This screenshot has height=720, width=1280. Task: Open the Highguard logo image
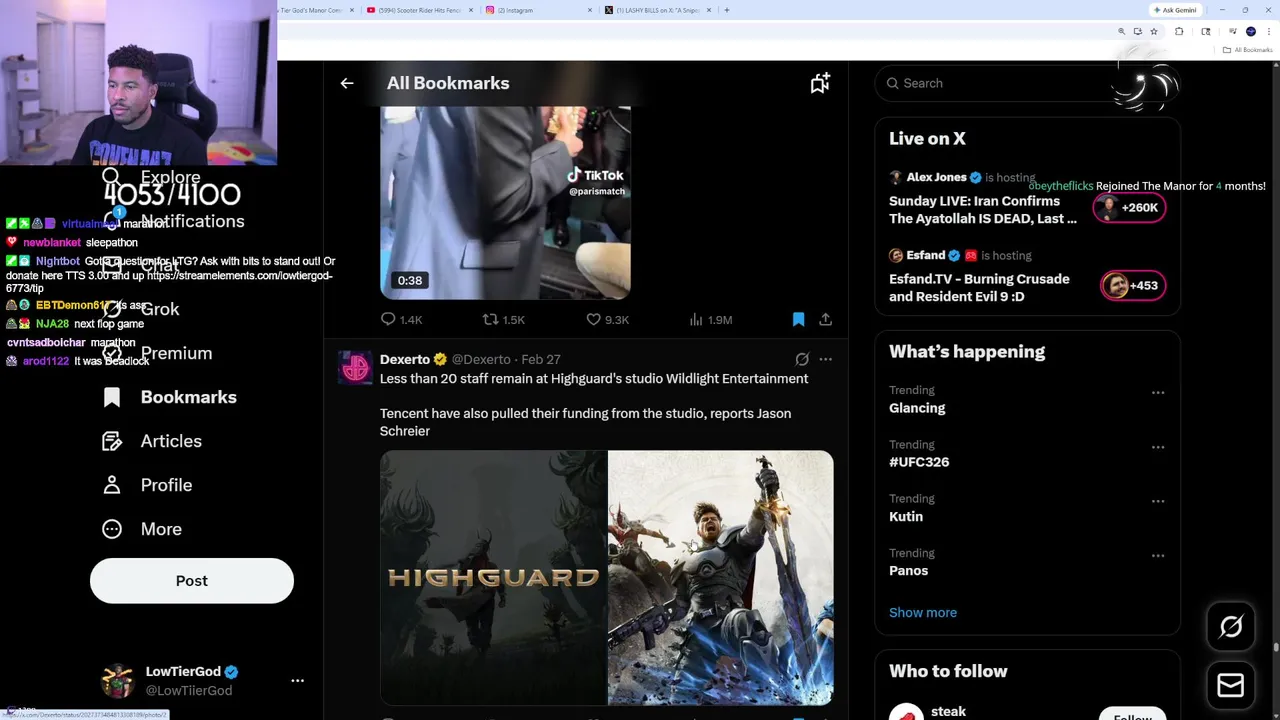click(x=493, y=578)
